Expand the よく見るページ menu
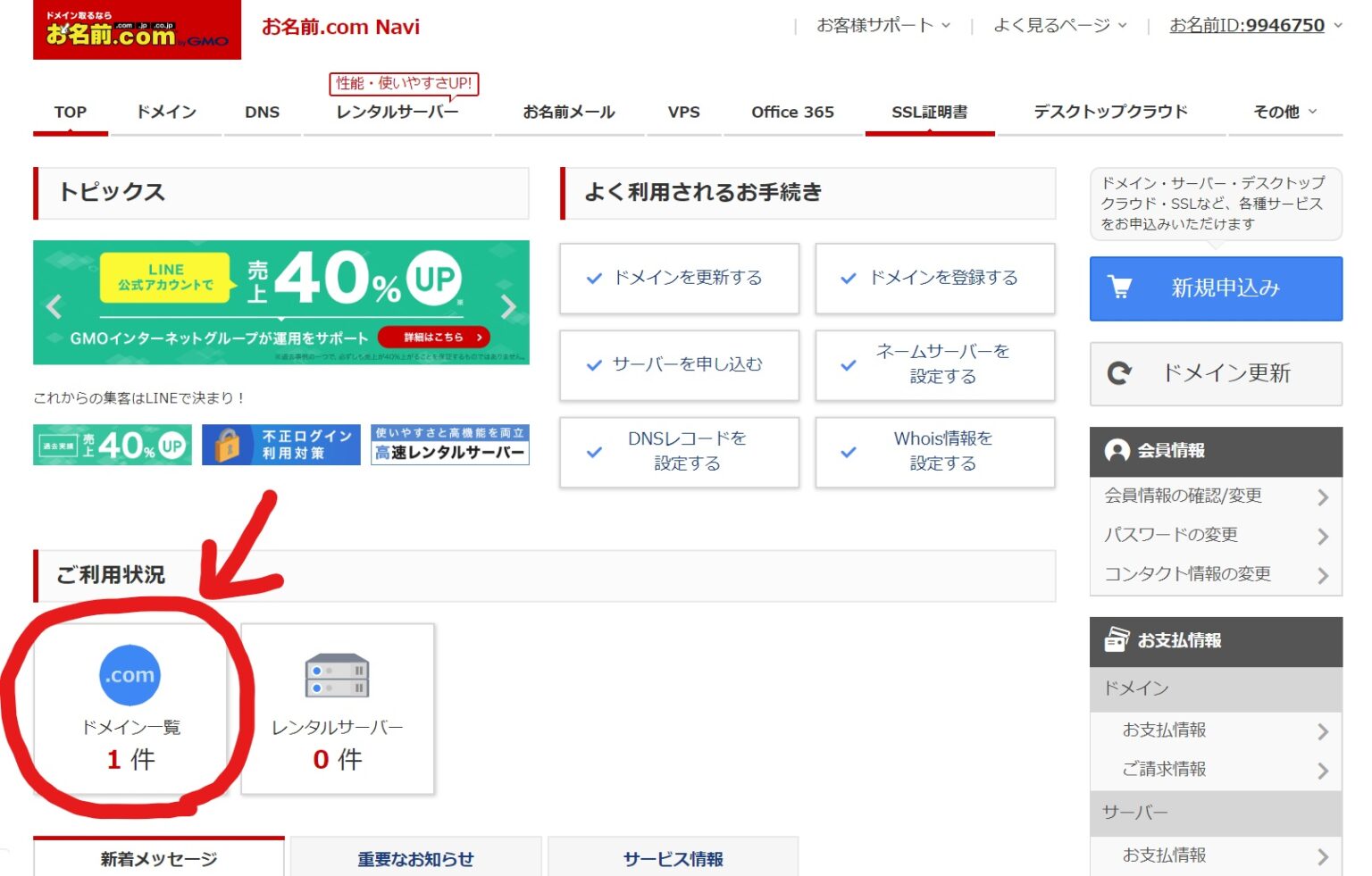This screenshot has height=876, width=1372. pos(1058,26)
